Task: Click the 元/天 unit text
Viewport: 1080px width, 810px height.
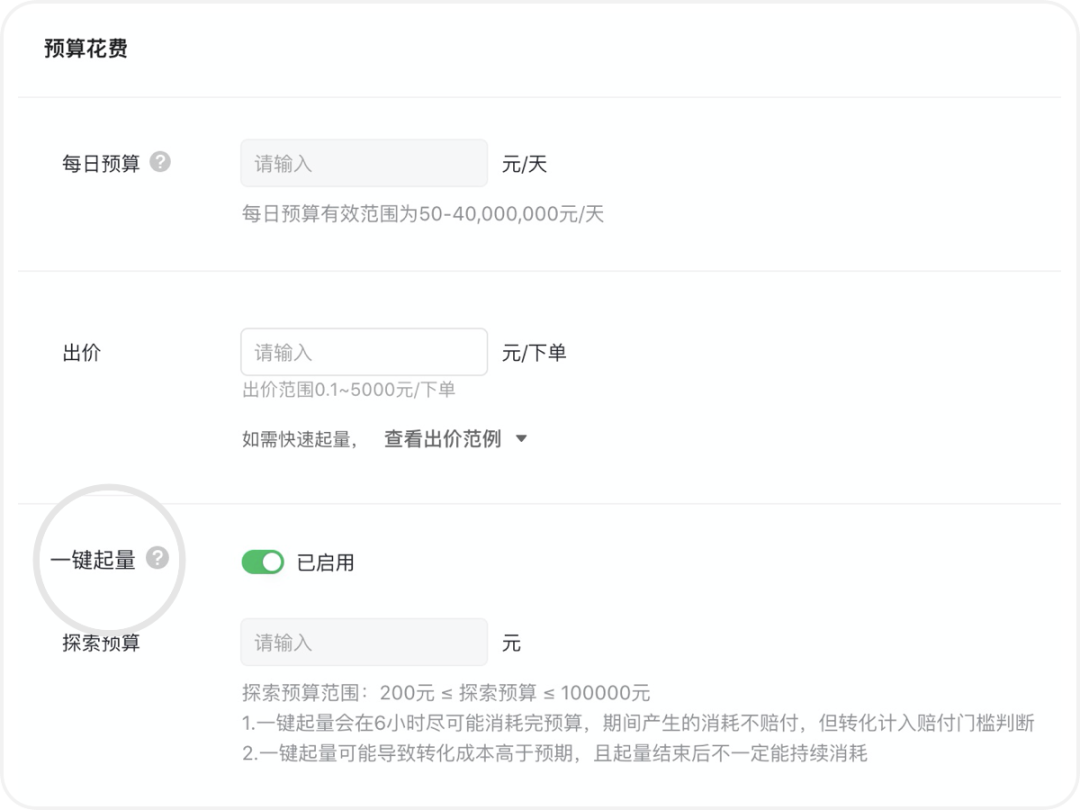Action: tap(524, 164)
